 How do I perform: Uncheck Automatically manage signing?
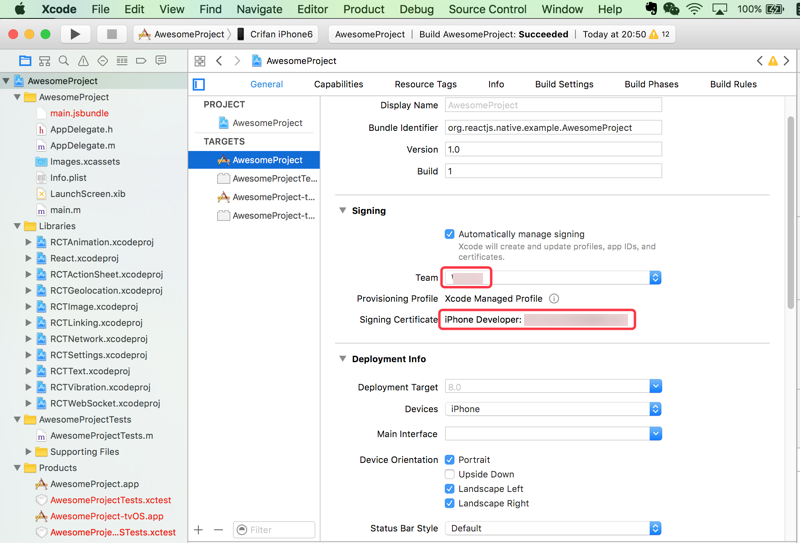click(x=449, y=234)
